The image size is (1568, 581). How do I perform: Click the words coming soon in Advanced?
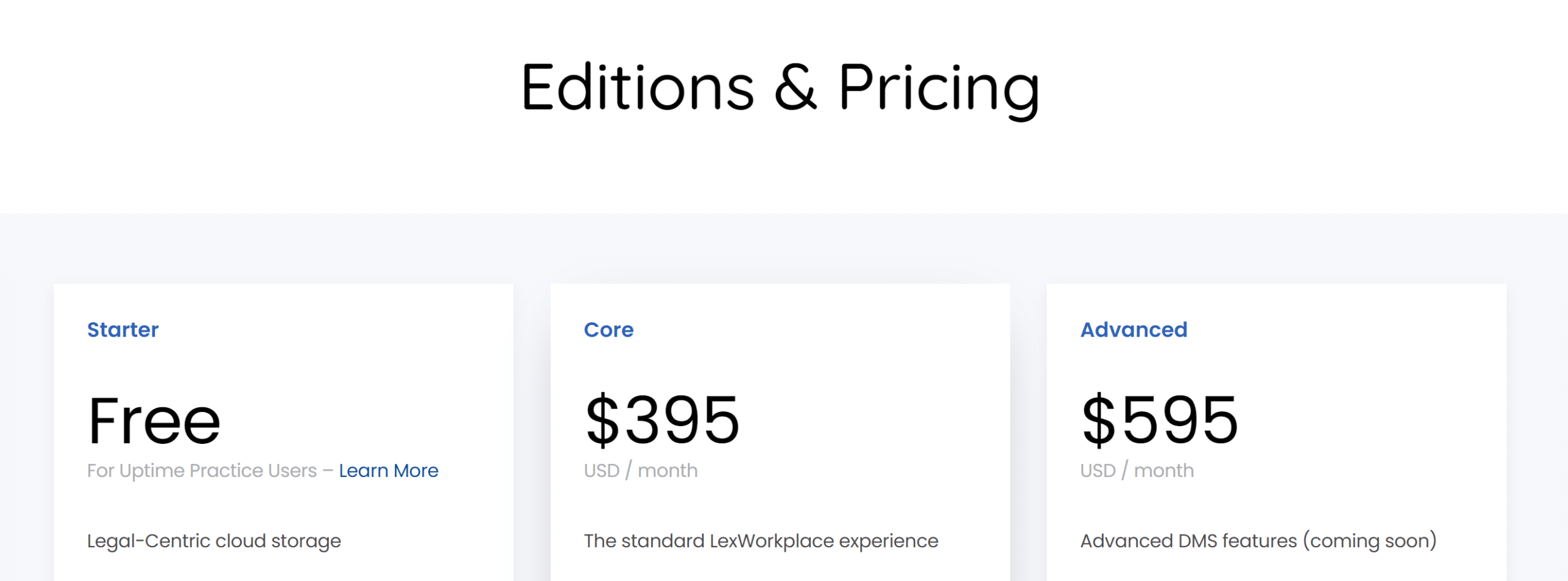[x=1370, y=542]
